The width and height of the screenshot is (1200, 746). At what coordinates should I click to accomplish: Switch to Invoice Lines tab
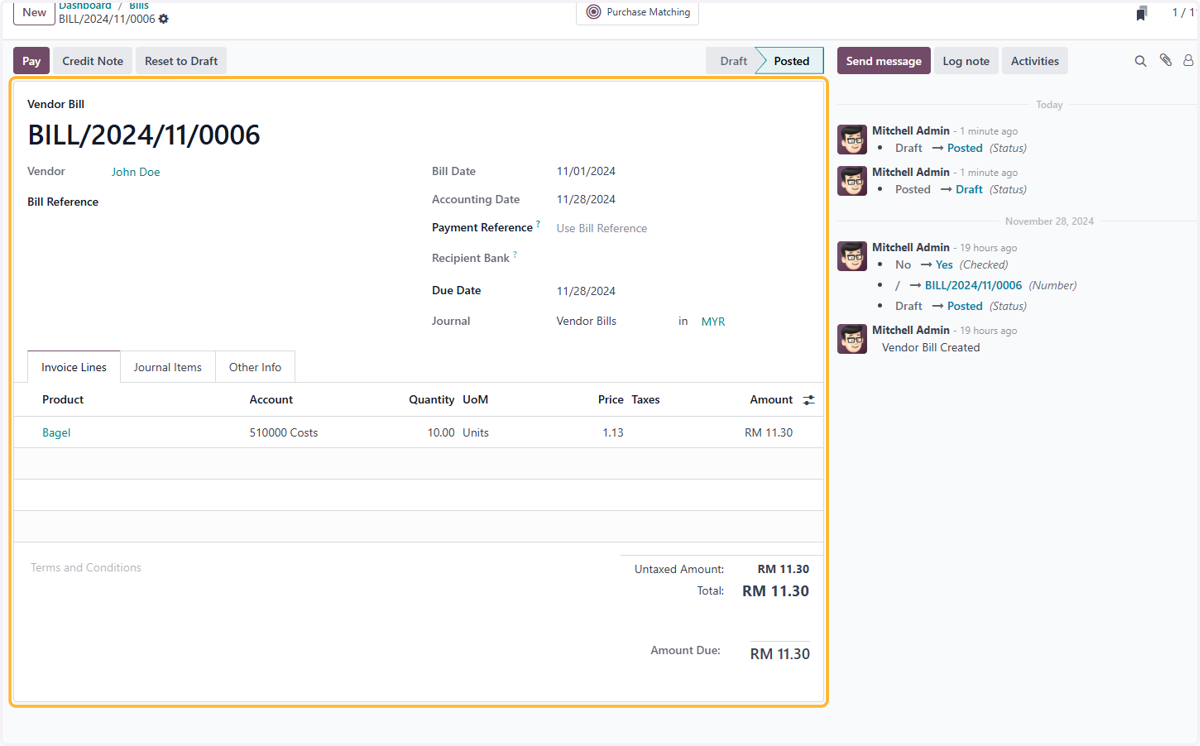[74, 367]
